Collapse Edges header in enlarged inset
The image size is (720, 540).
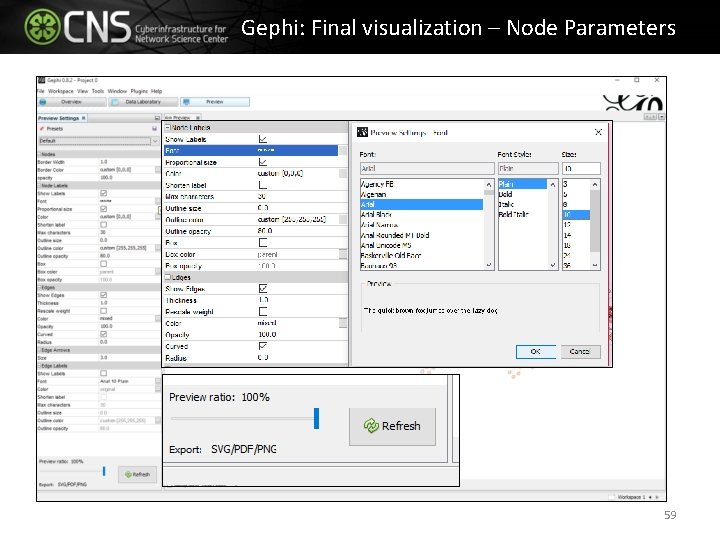(168, 277)
